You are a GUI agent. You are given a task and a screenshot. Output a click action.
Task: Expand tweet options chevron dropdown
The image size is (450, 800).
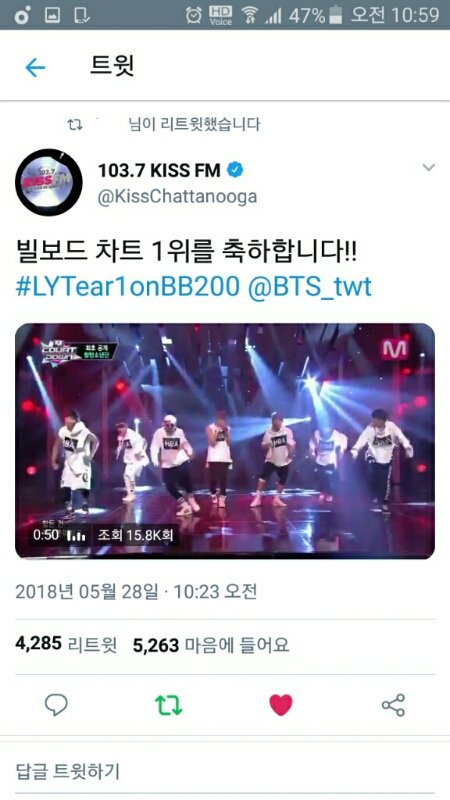429,167
